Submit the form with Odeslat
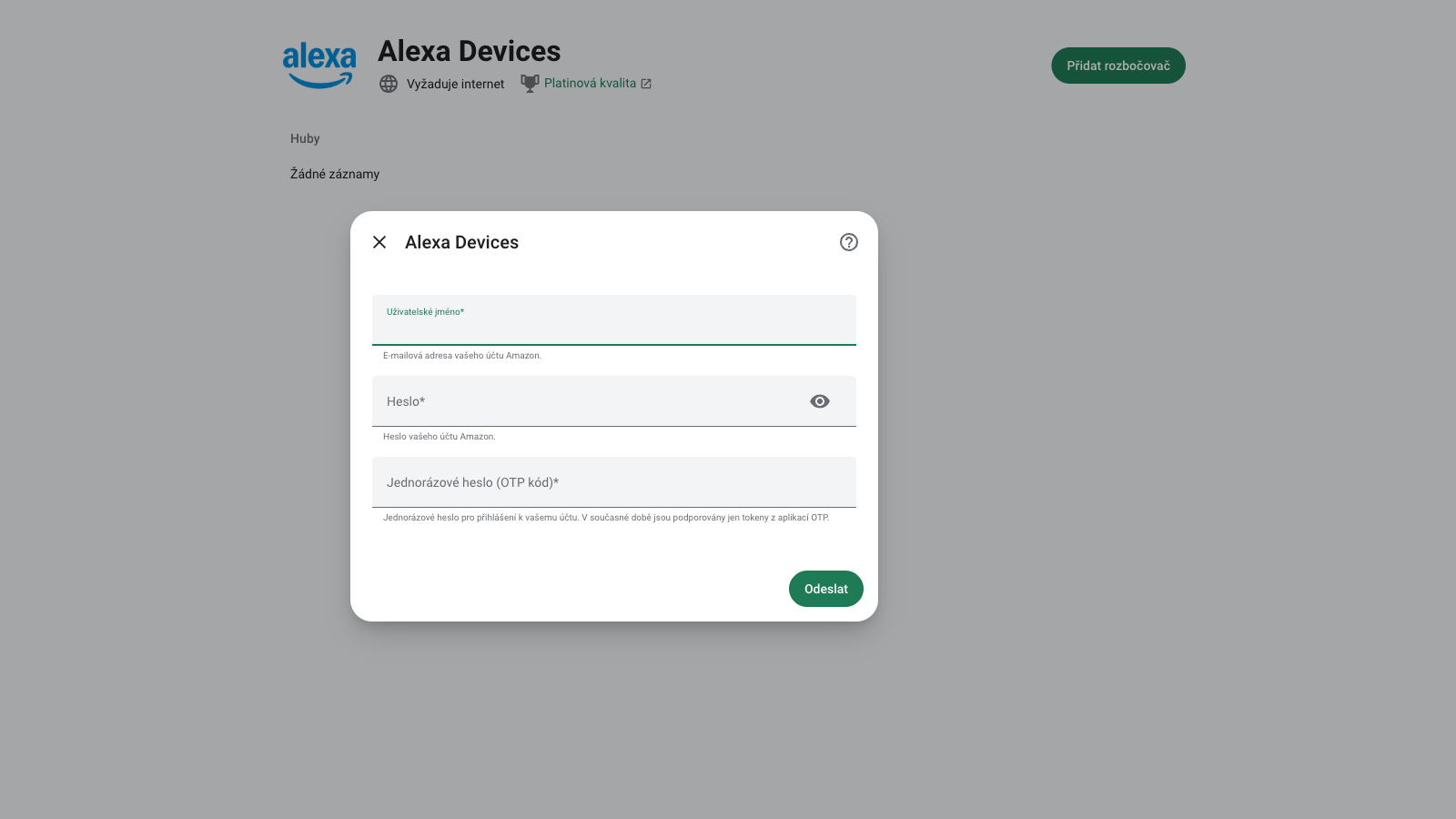 point(826,589)
